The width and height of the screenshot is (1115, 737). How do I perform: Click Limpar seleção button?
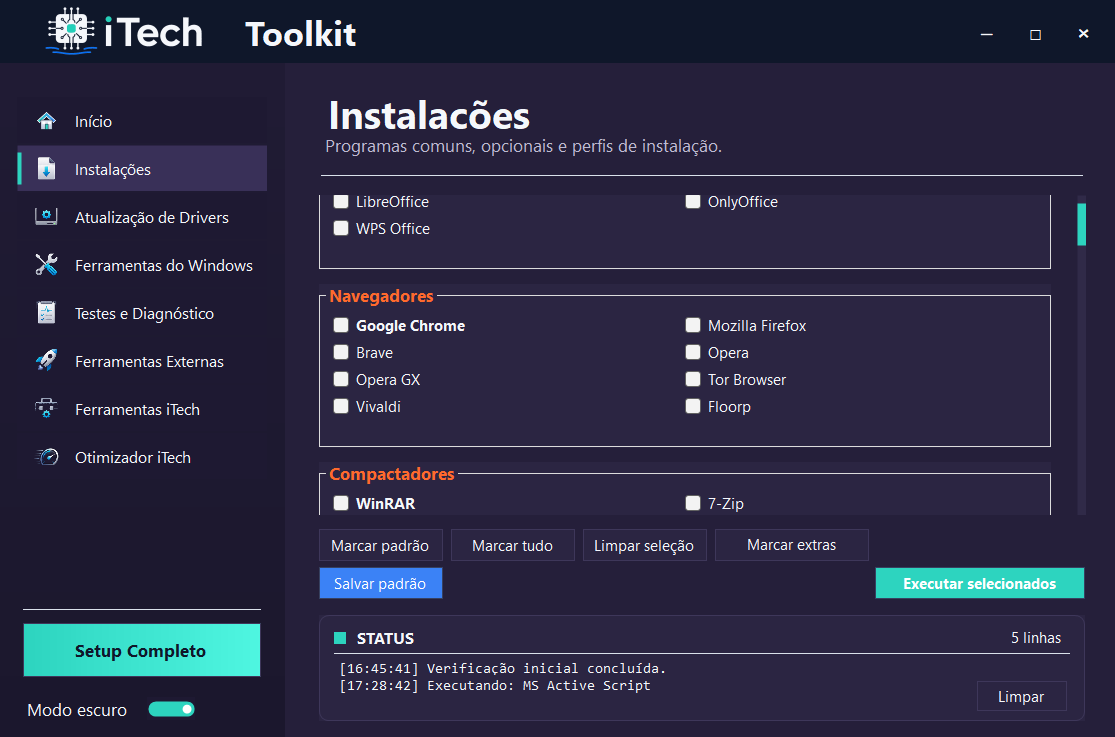[x=644, y=545]
